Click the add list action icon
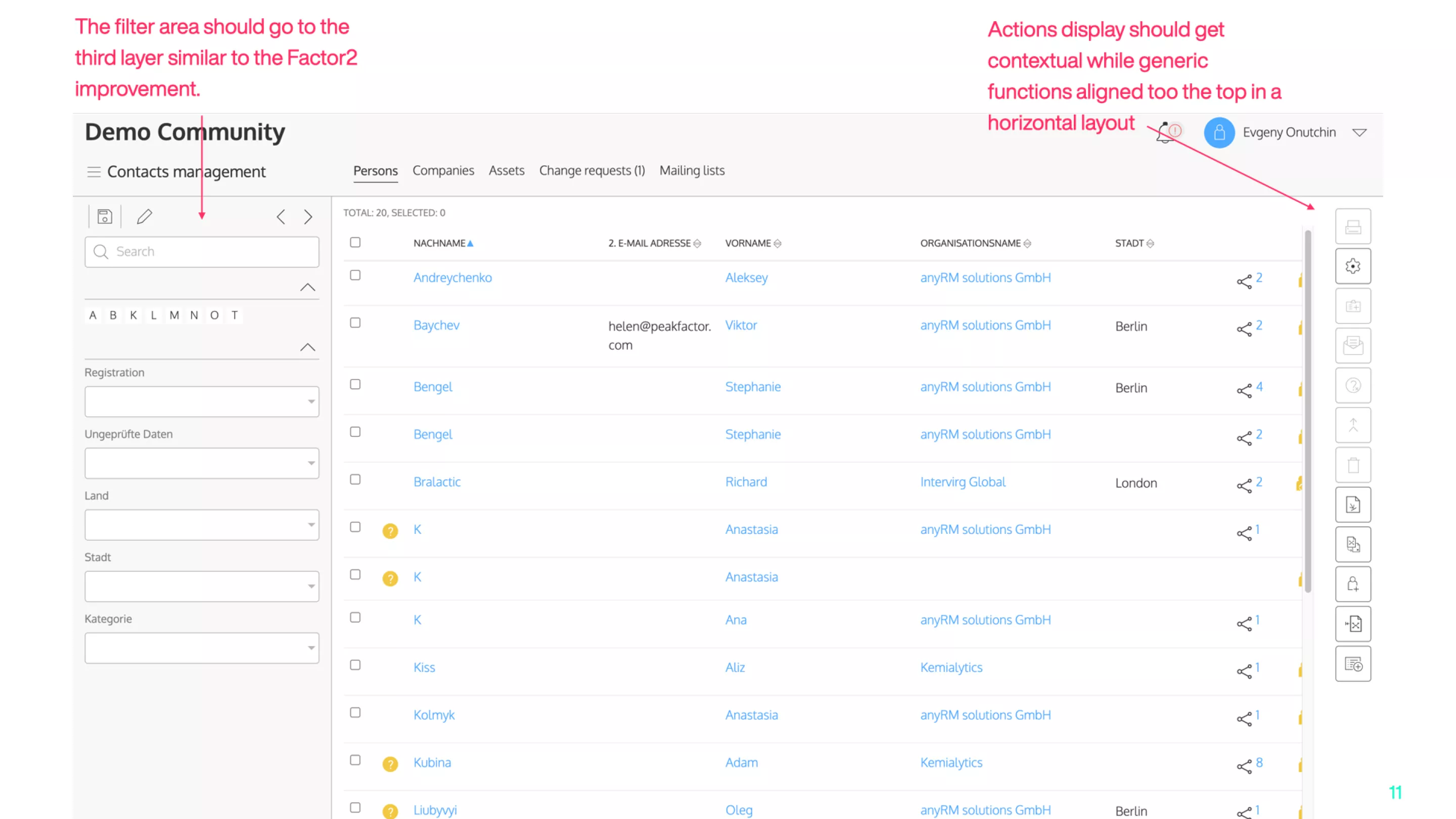This screenshot has height=819, width=1456. [x=1352, y=664]
